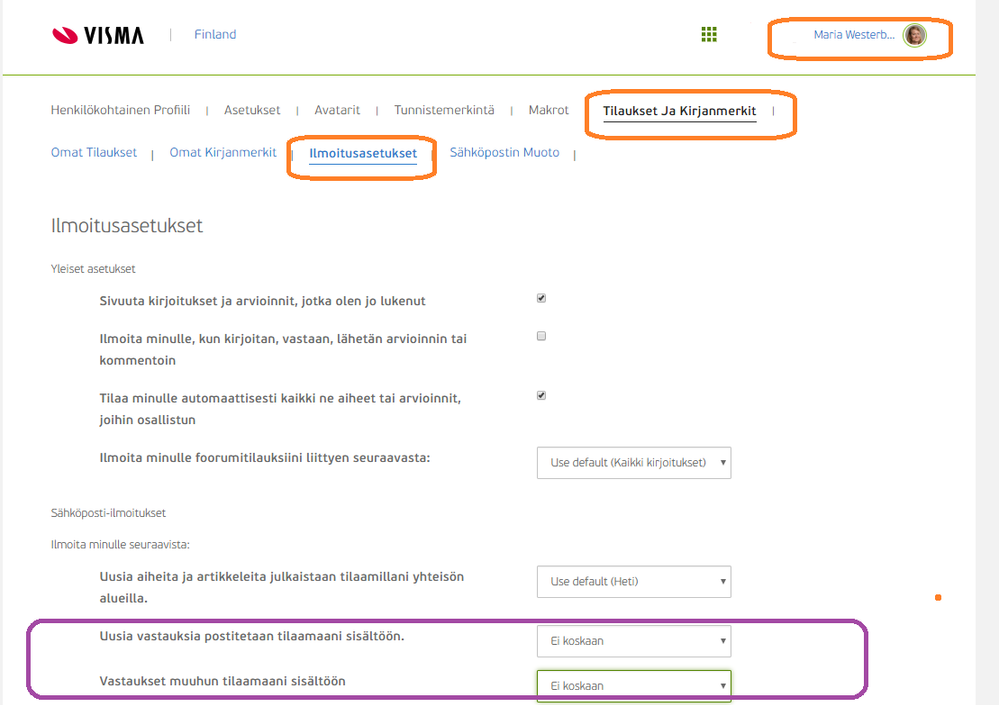999x705 pixels.
Task: Switch to Tunnistemerkintä tab
Action: pyautogui.click(x=444, y=110)
